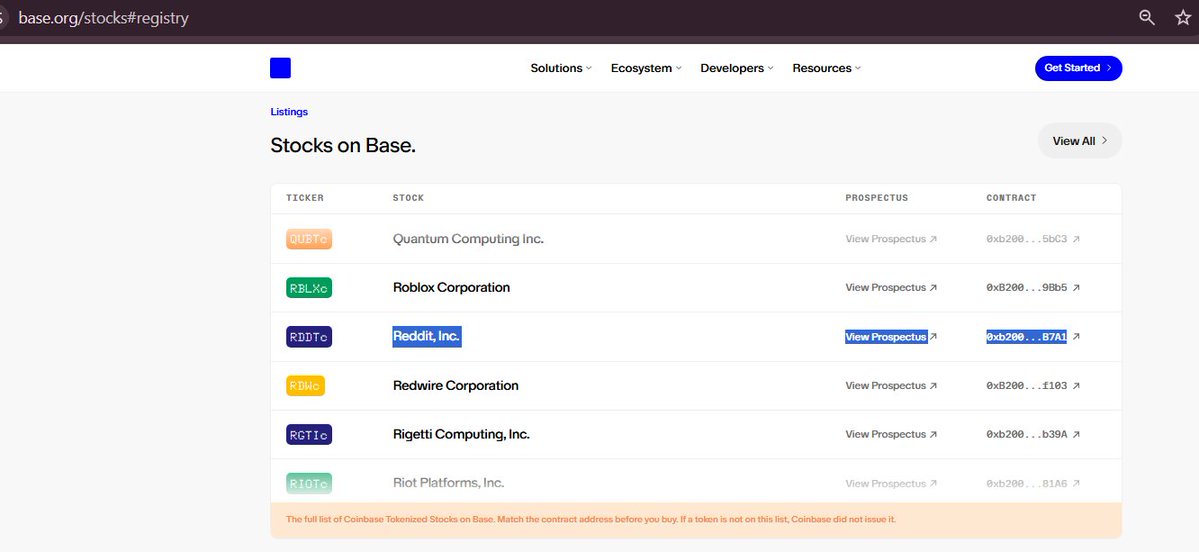Click the QUBTc ticker badge
Image resolution: width=1199 pixels, height=552 pixels.
[309, 239]
